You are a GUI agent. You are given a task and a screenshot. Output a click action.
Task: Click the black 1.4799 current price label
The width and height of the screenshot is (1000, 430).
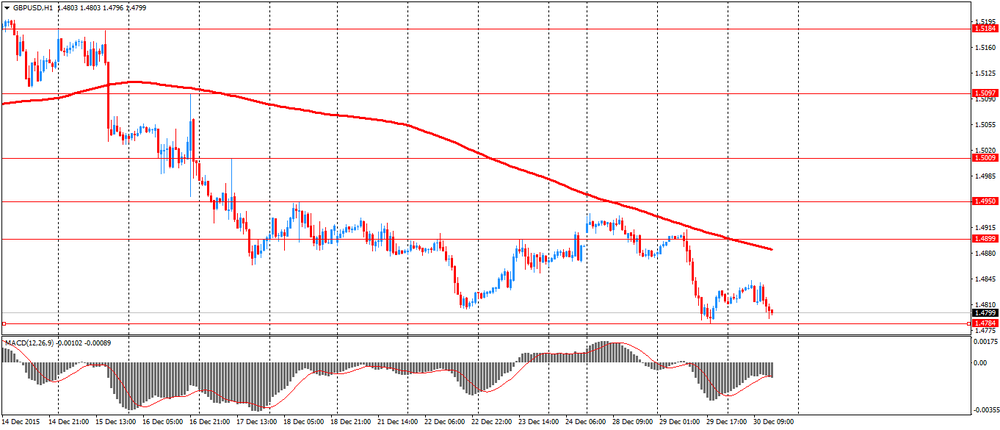[983, 313]
